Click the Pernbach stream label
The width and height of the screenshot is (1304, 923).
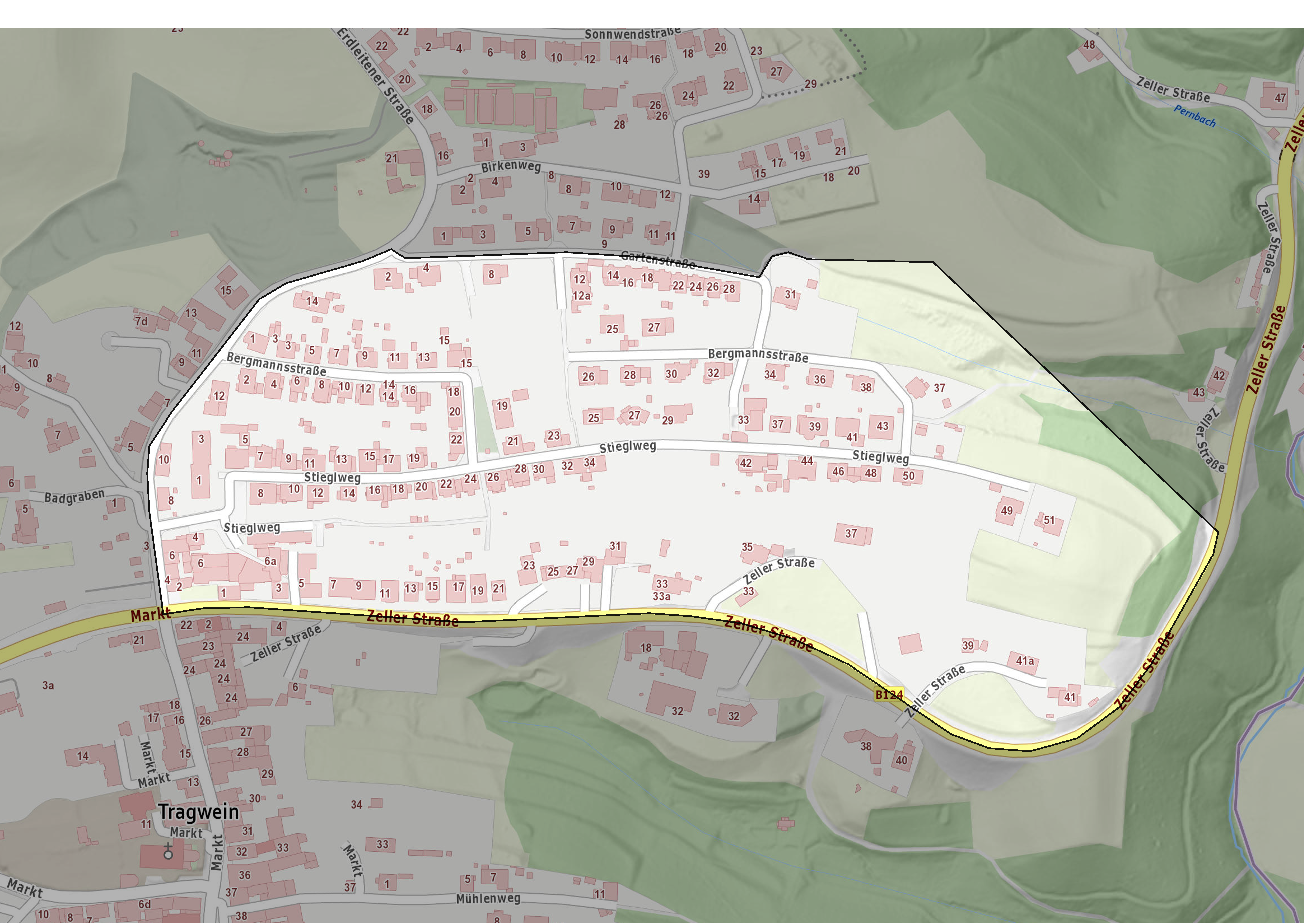[x=1195, y=116]
